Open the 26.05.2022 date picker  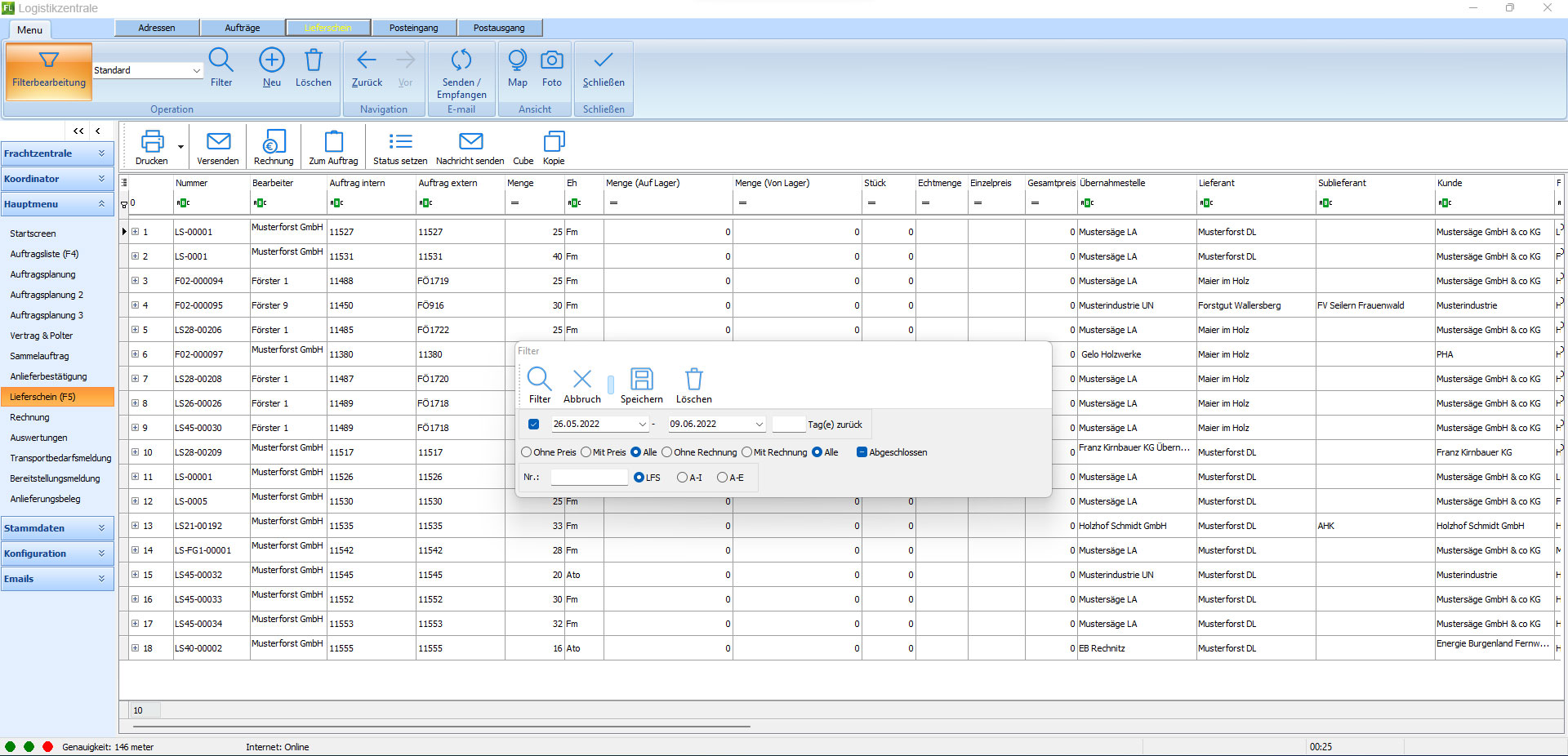point(641,424)
